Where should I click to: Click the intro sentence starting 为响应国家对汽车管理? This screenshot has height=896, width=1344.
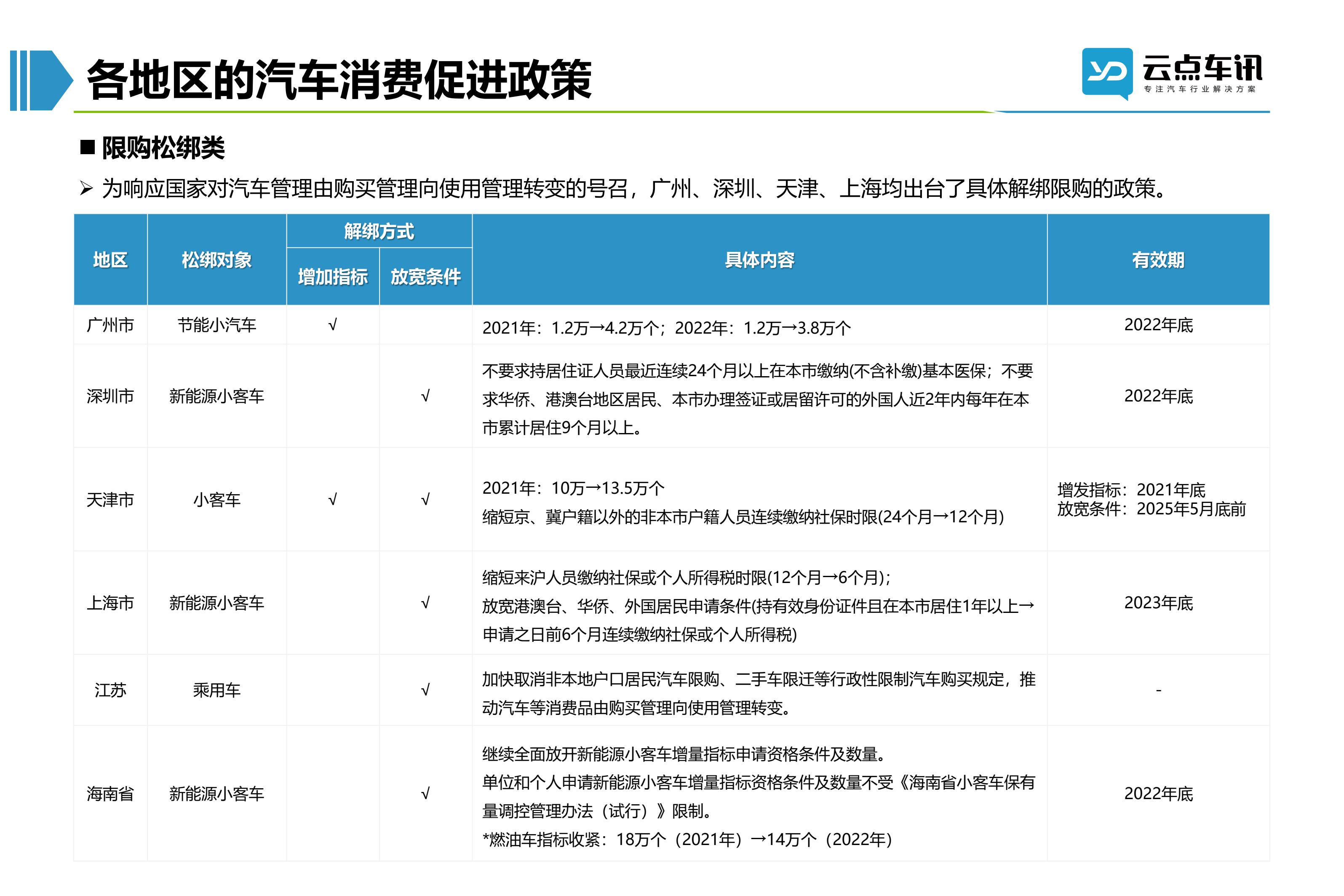coord(633,188)
